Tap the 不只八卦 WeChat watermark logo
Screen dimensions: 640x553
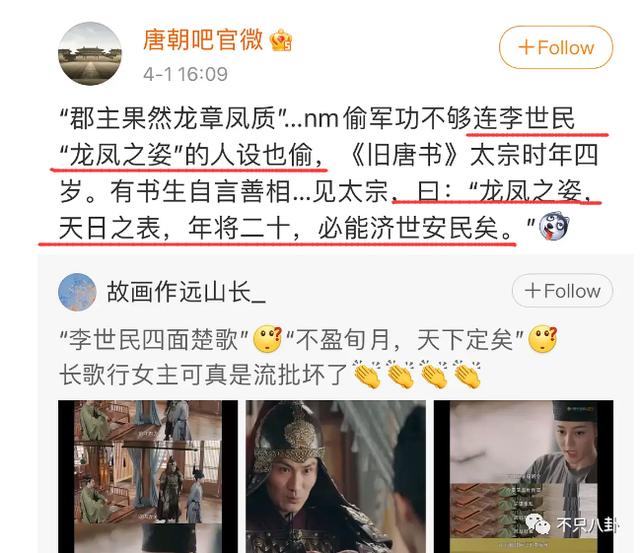(573, 524)
